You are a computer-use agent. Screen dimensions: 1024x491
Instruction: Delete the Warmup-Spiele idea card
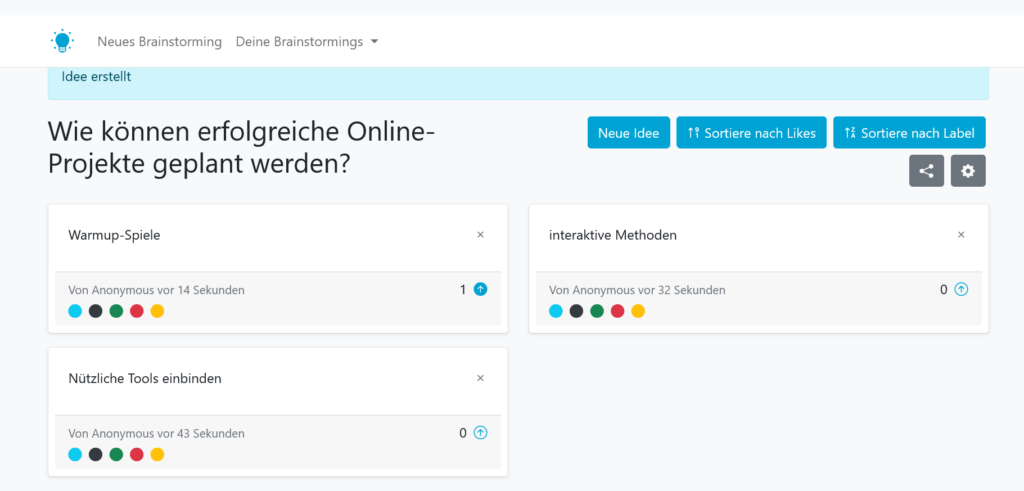[x=481, y=234]
